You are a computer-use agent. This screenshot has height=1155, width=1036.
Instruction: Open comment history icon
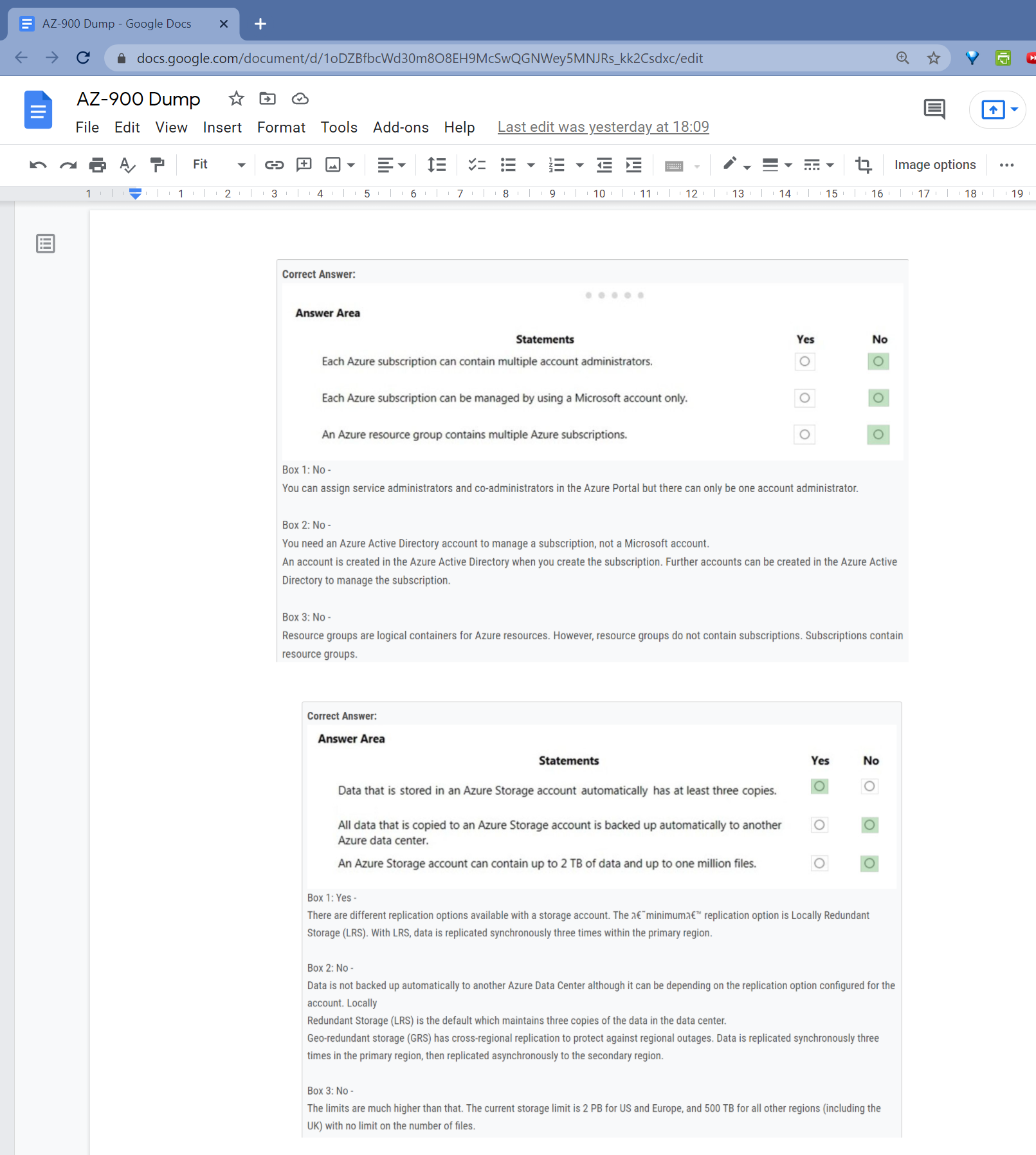(x=934, y=109)
